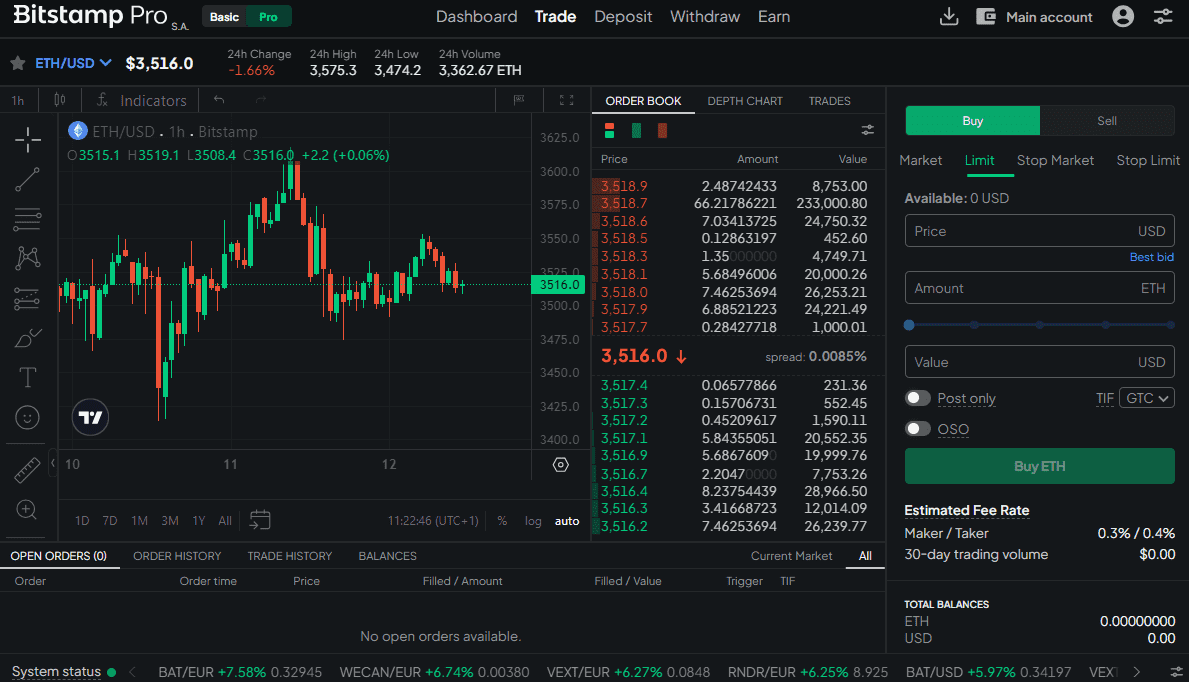This screenshot has width=1189, height=682.
Task: Open the Balances tab
Action: [387, 556]
